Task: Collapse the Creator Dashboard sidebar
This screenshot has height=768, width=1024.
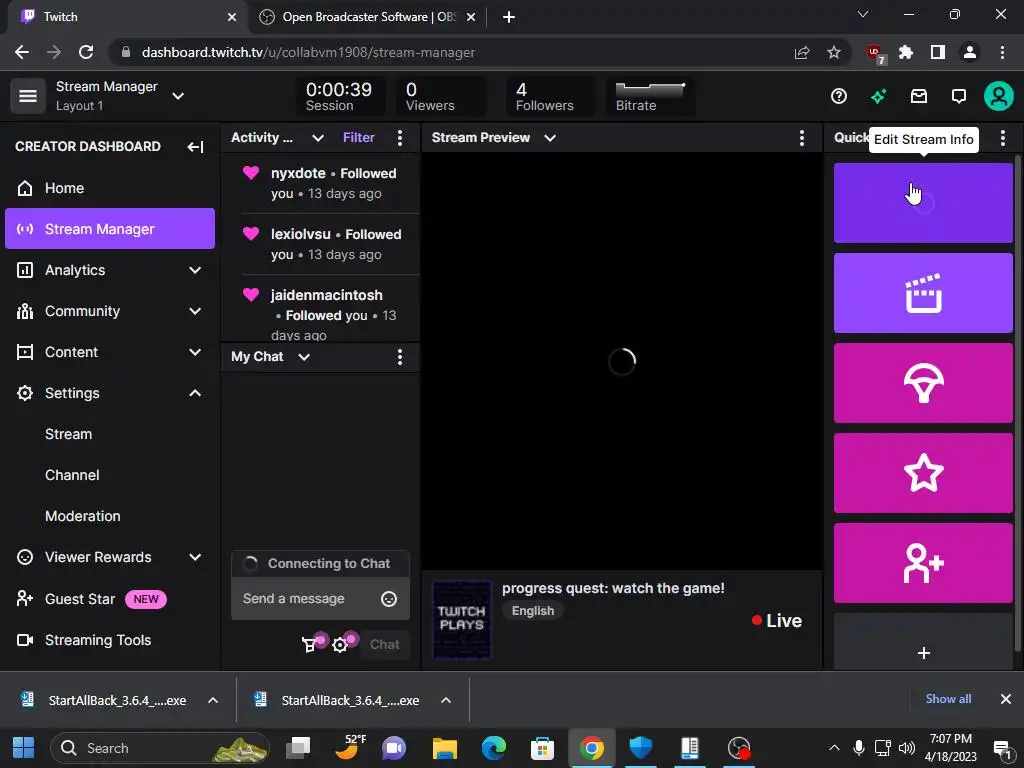Action: [x=195, y=147]
